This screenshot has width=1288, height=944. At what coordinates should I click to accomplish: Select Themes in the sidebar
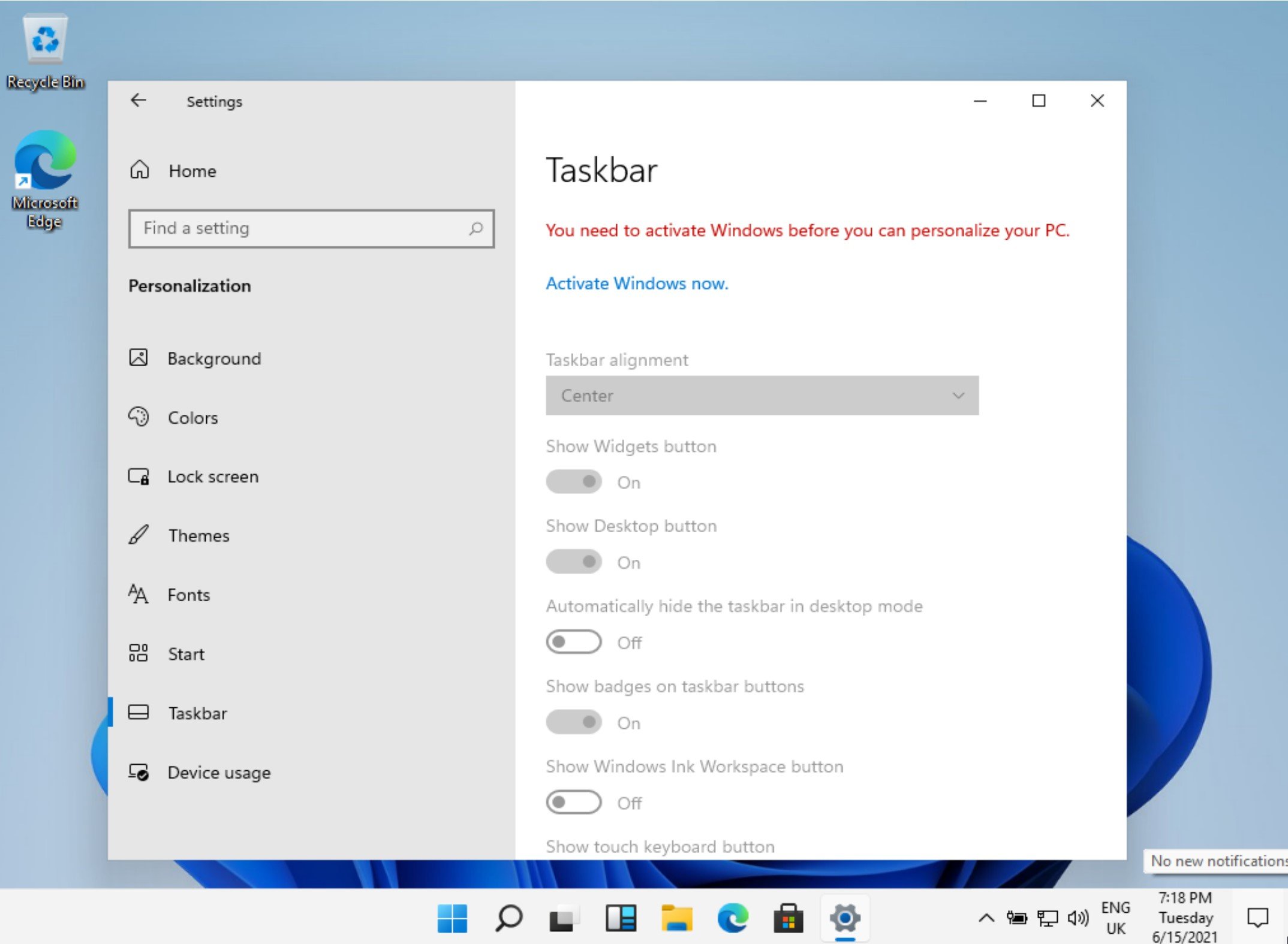coord(198,535)
